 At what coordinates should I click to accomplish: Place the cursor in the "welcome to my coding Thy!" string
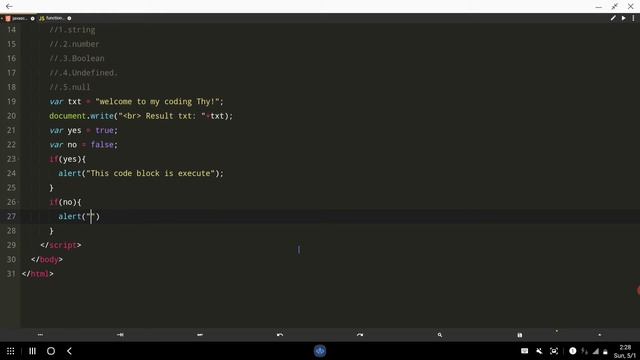[x=158, y=102]
